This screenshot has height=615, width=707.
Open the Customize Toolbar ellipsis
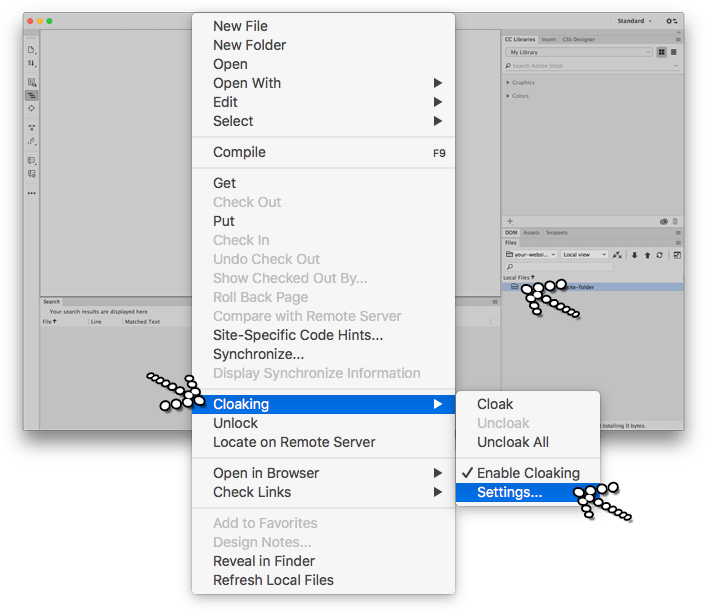(32, 193)
